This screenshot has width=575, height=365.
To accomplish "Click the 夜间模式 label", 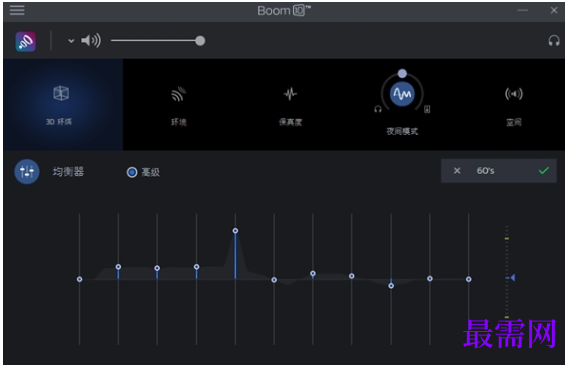I will (x=402, y=131).
